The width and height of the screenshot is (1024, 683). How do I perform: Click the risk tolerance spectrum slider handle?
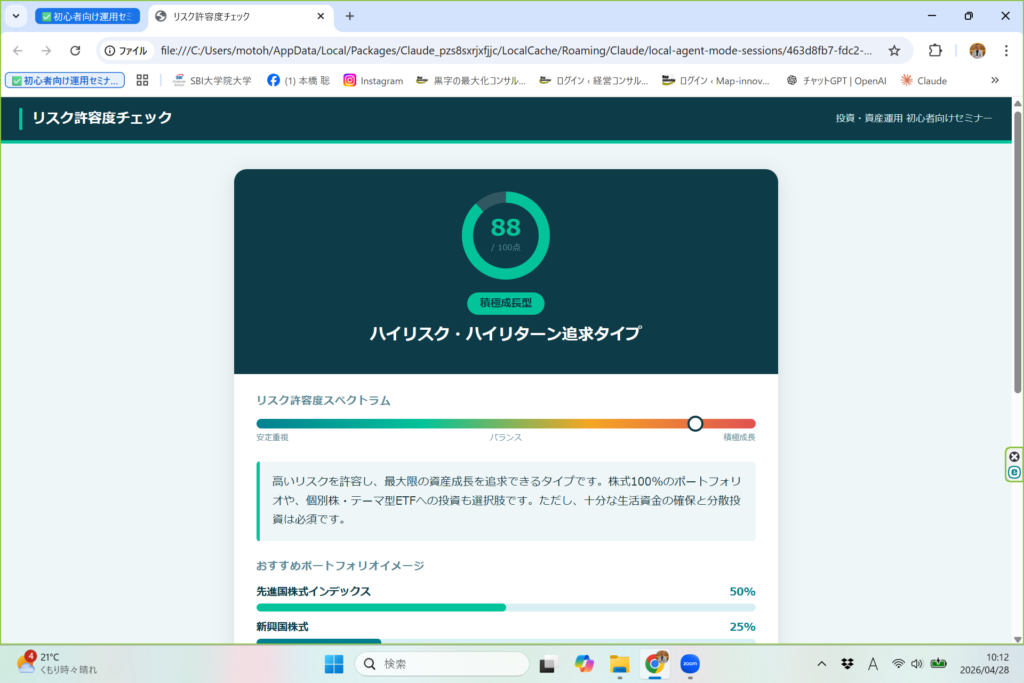click(695, 424)
